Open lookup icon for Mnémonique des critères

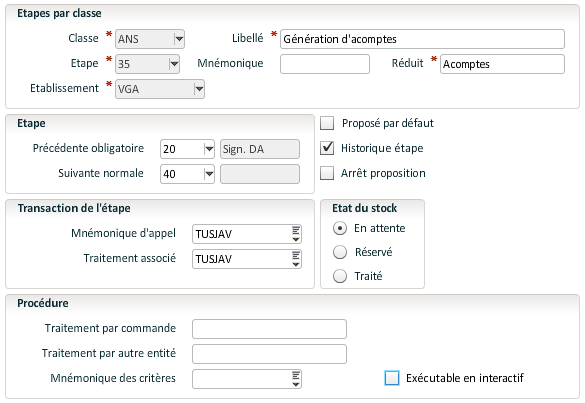[295, 379]
